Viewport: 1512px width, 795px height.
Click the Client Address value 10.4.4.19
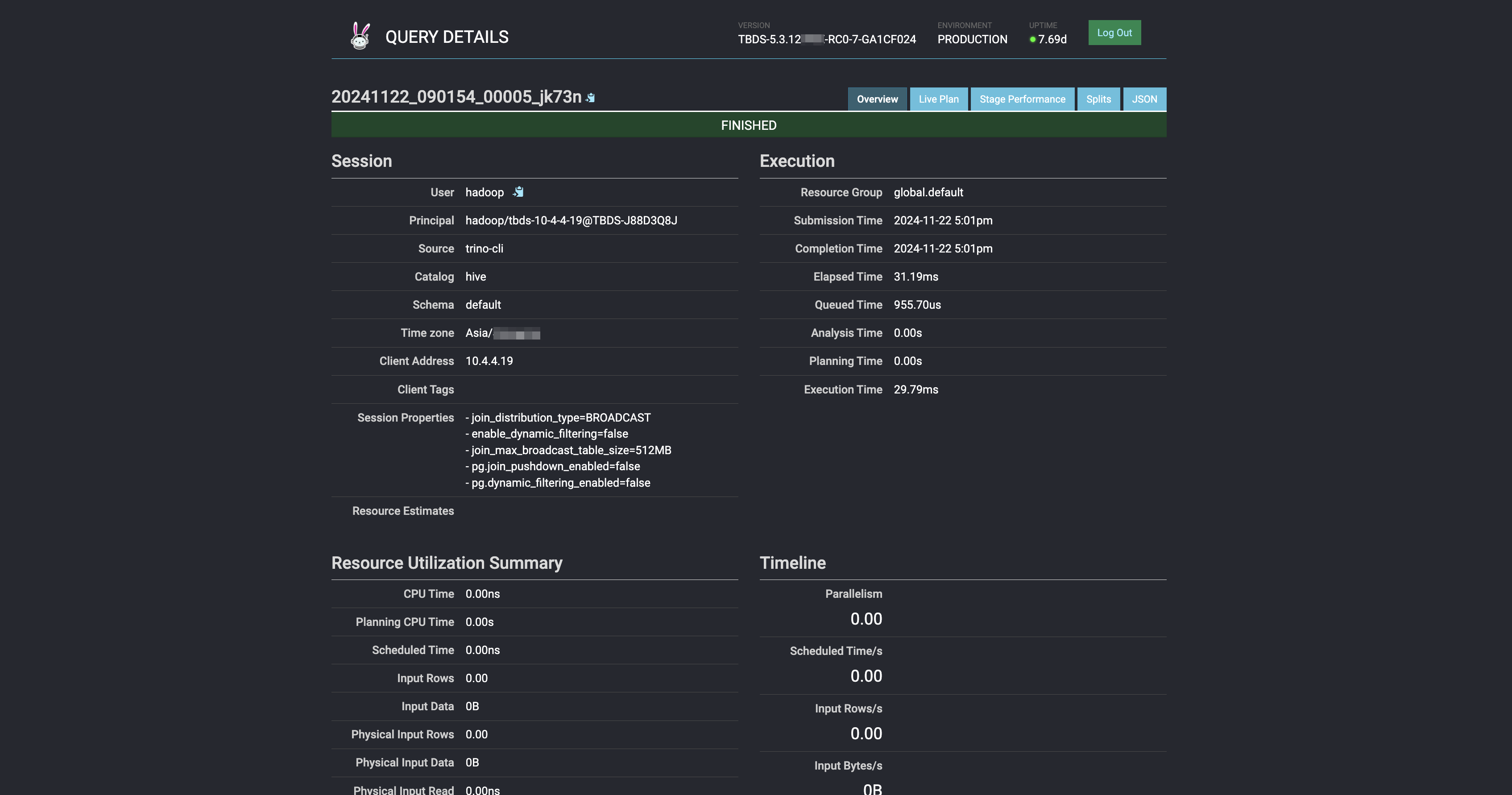click(489, 361)
